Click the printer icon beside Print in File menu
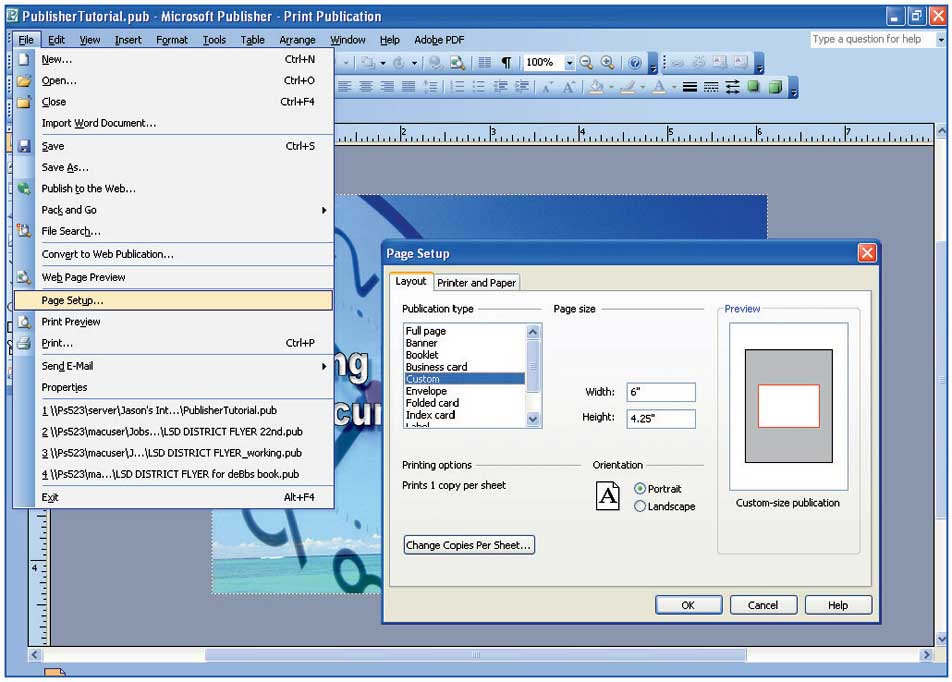The width and height of the screenshot is (952, 682). (x=24, y=343)
